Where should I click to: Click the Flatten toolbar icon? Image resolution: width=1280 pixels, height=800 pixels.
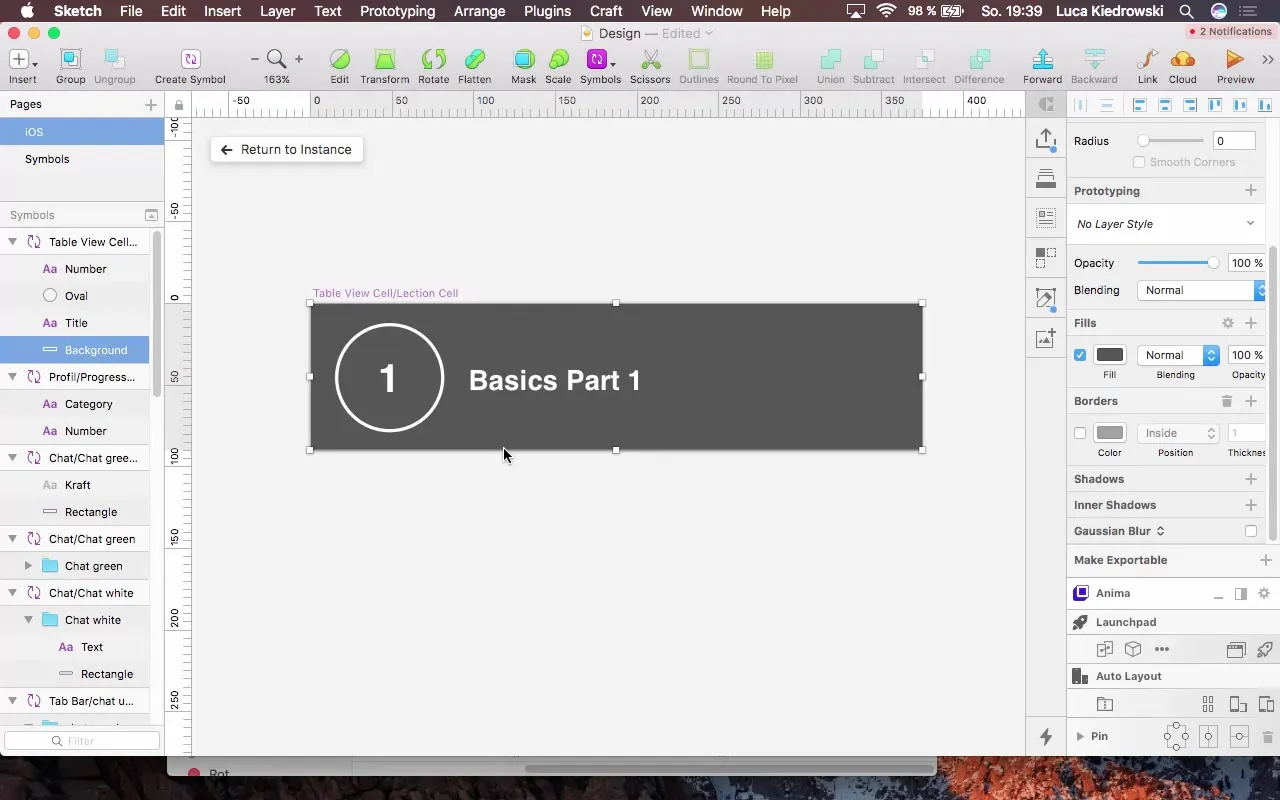pyautogui.click(x=475, y=65)
